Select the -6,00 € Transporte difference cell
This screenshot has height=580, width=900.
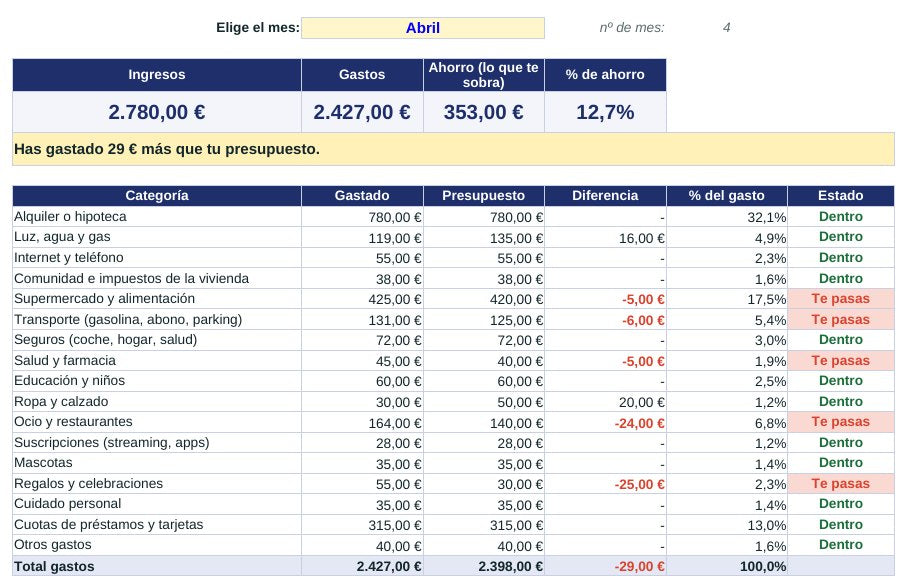tap(605, 319)
